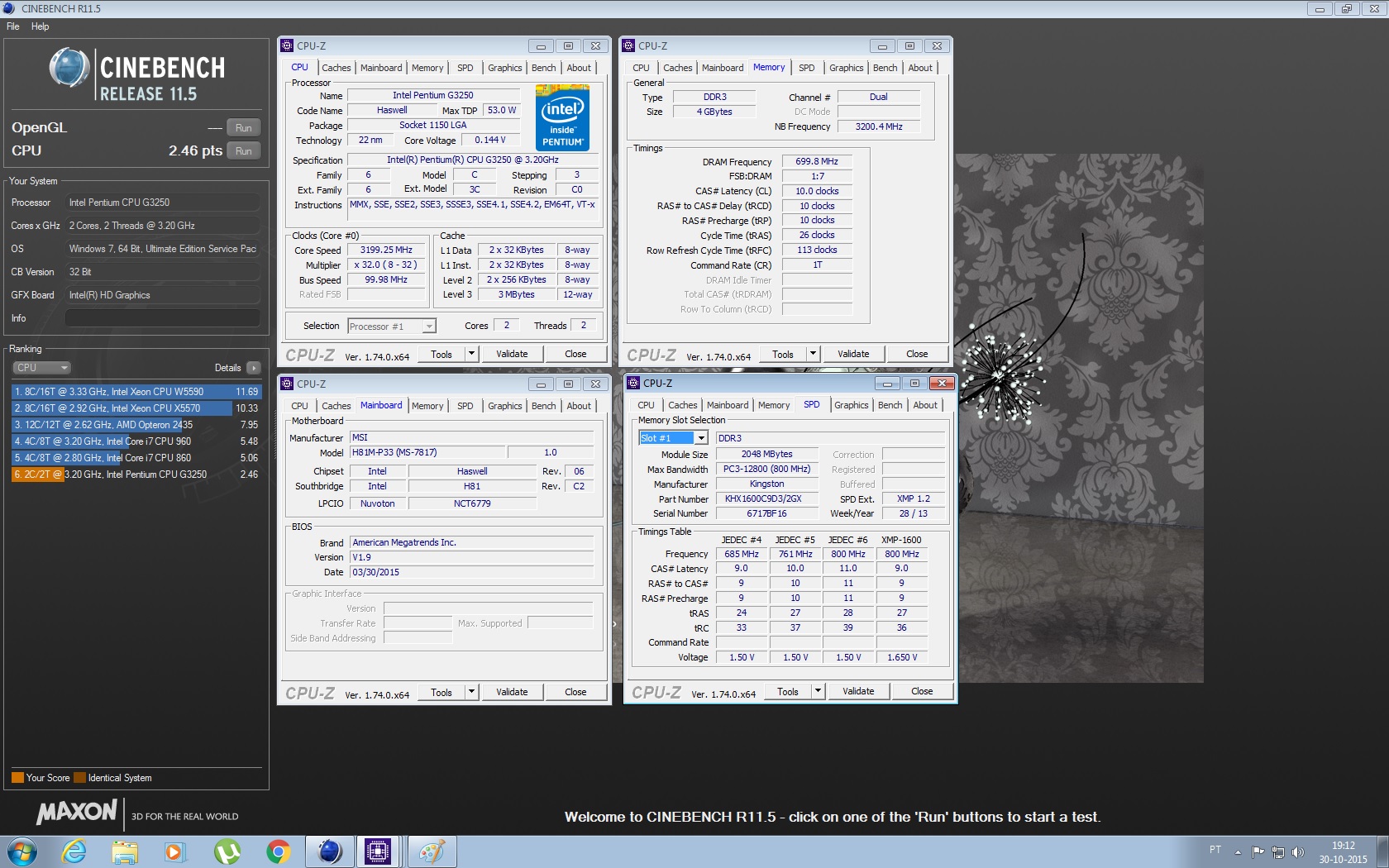Image resolution: width=1389 pixels, height=868 pixels.
Task: Open the Help menu in Cinebench
Action: pyautogui.click(x=40, y=26)
